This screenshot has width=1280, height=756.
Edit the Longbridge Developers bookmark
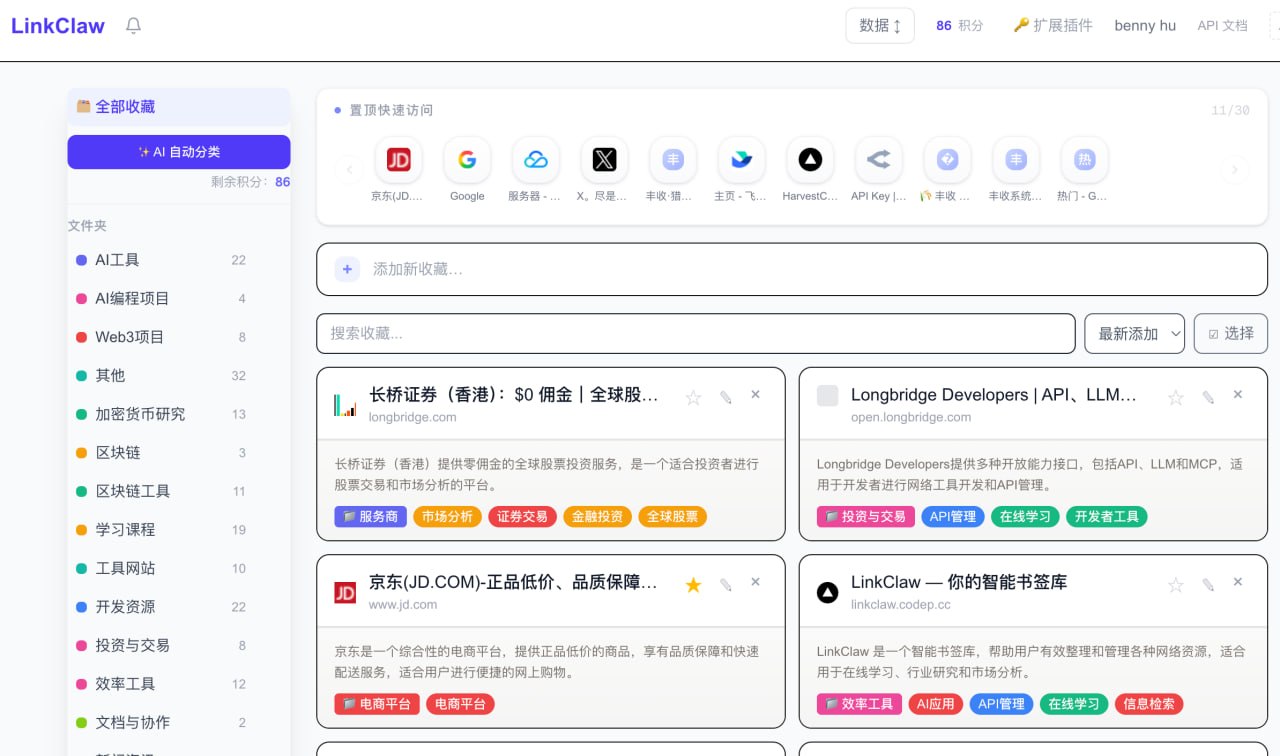(x=1208, y=397)
